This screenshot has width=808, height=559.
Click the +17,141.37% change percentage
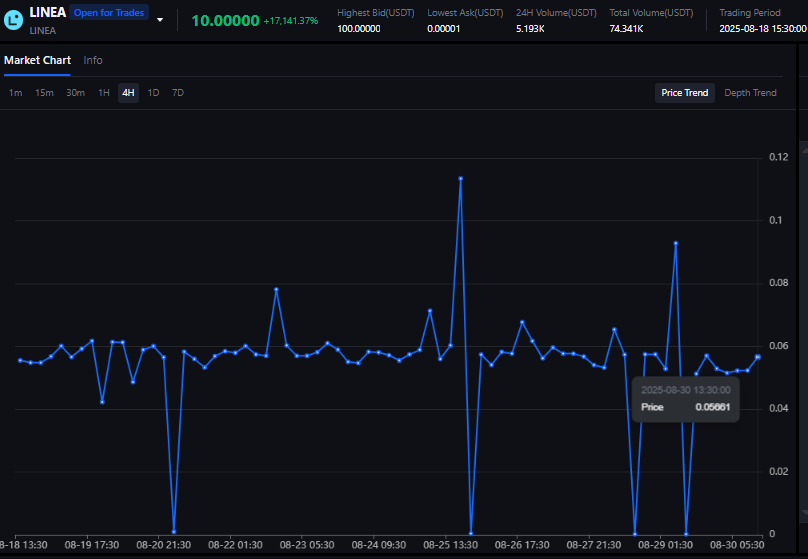coord(291,21)
